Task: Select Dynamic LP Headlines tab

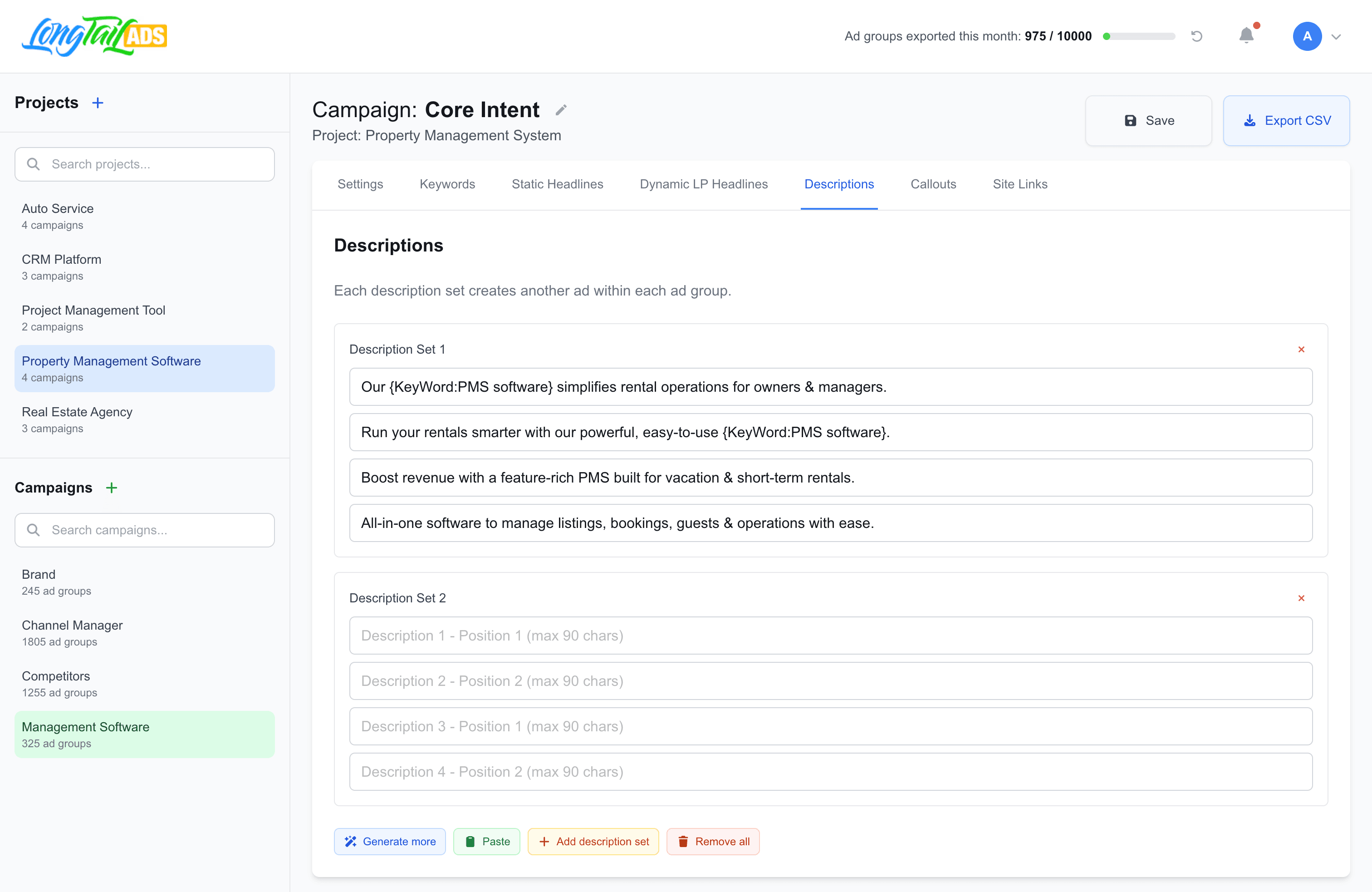Action: pyautogui.click(x=704, y=184)
